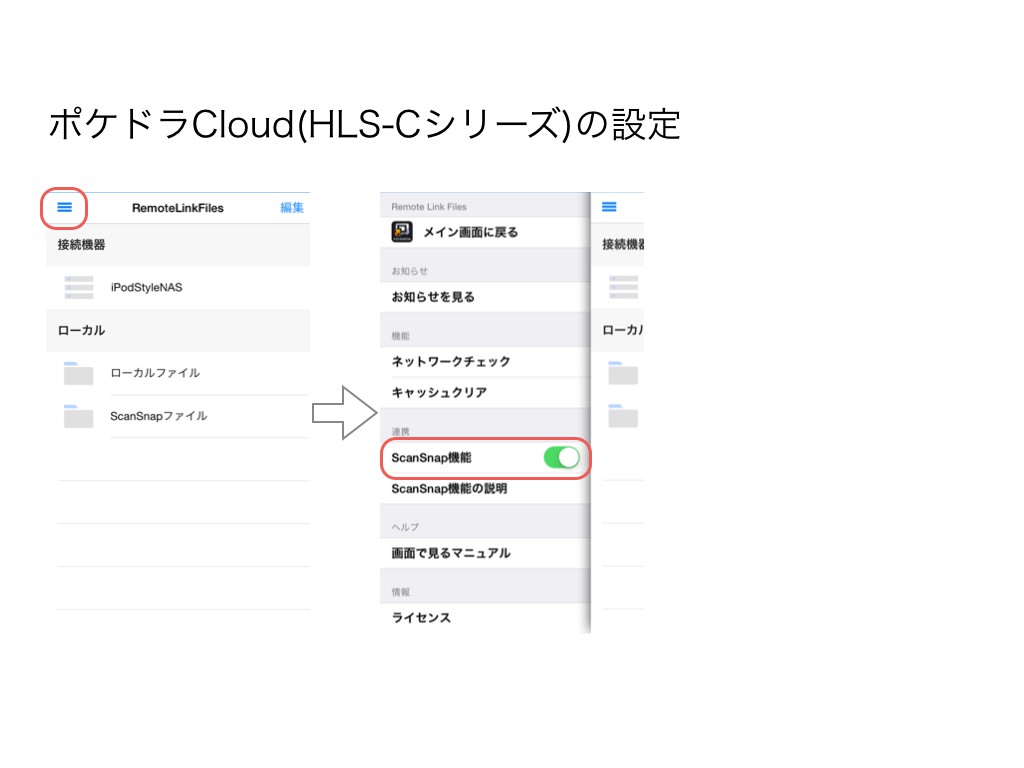Click upper folder icon in right partial panel
1024x768 pixels.
tap(622, 373)
